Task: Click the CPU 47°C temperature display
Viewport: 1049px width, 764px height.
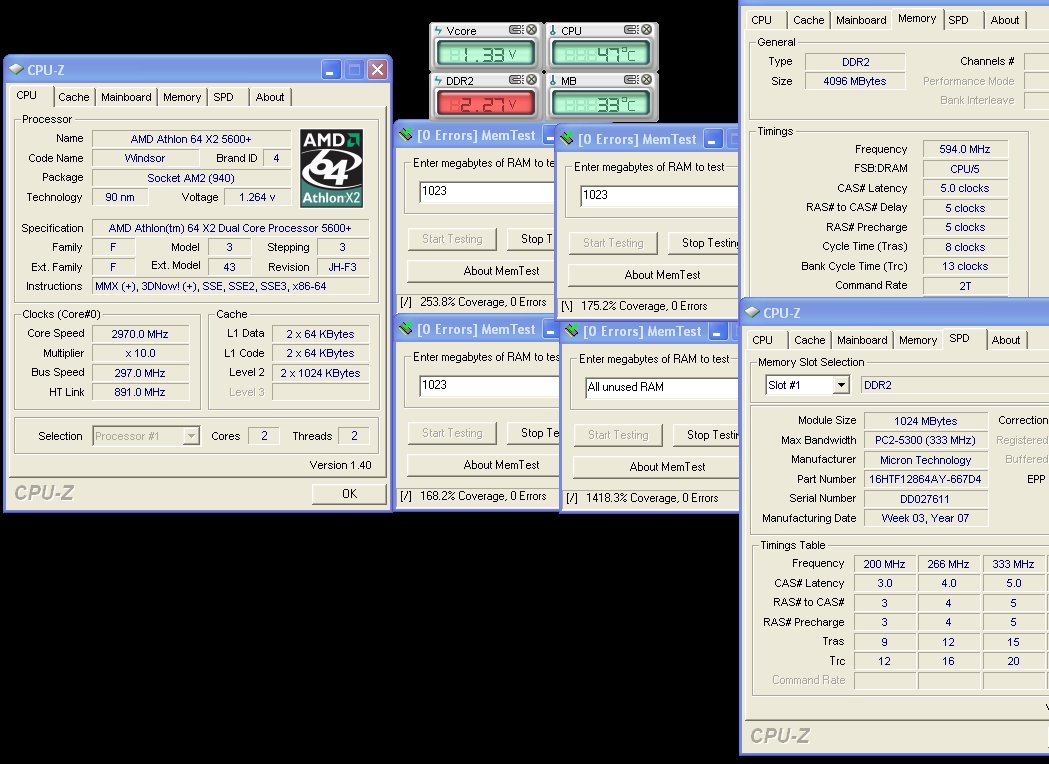Action: [x=601, y=54]
